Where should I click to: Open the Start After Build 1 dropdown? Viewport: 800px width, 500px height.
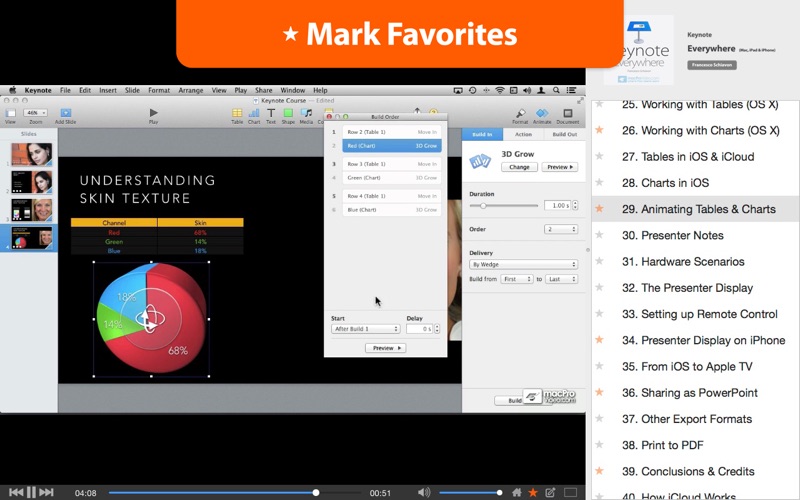(x=365, y=329)
